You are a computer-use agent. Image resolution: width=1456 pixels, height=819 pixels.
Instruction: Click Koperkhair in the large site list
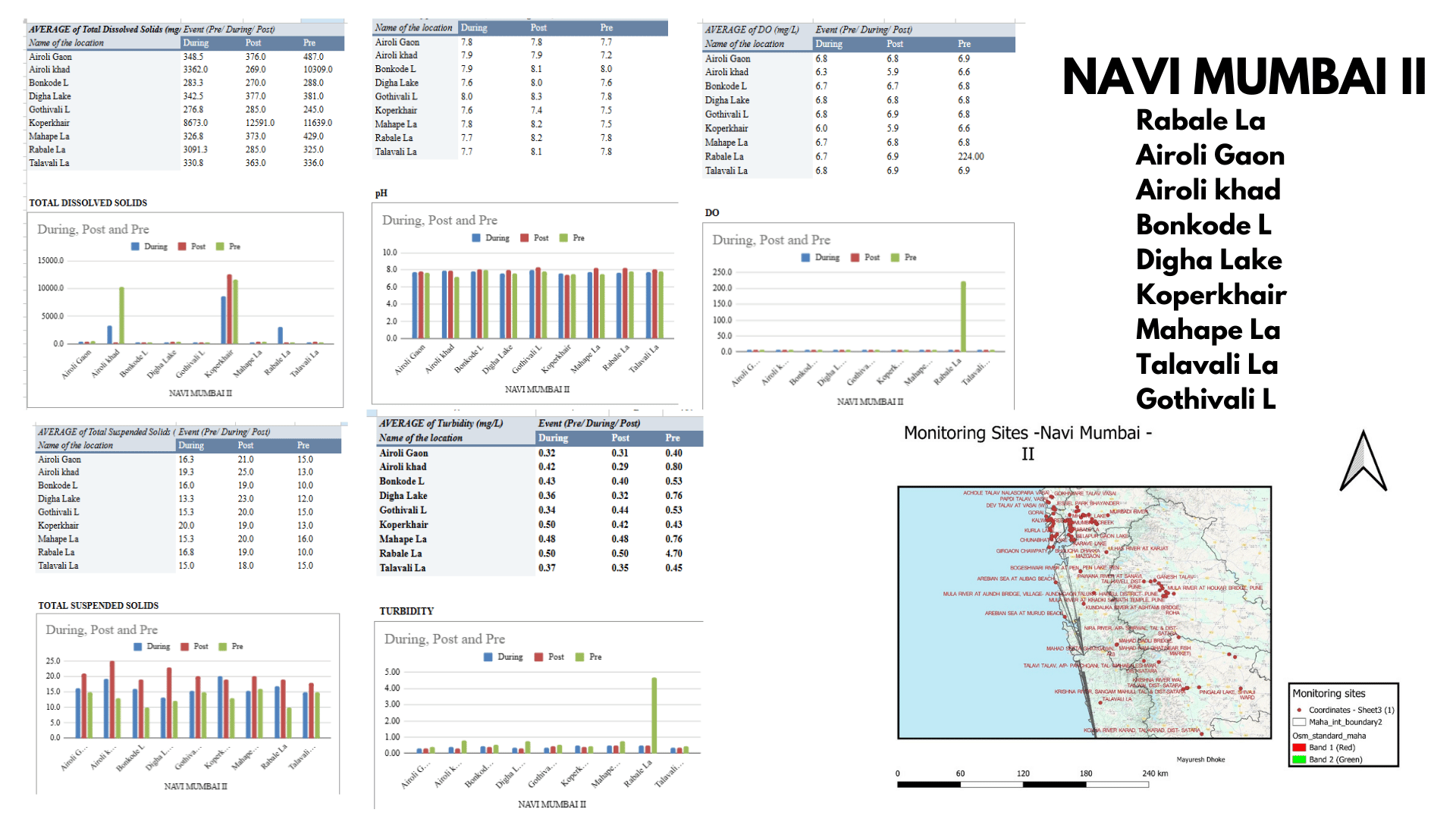(1211, 294)
